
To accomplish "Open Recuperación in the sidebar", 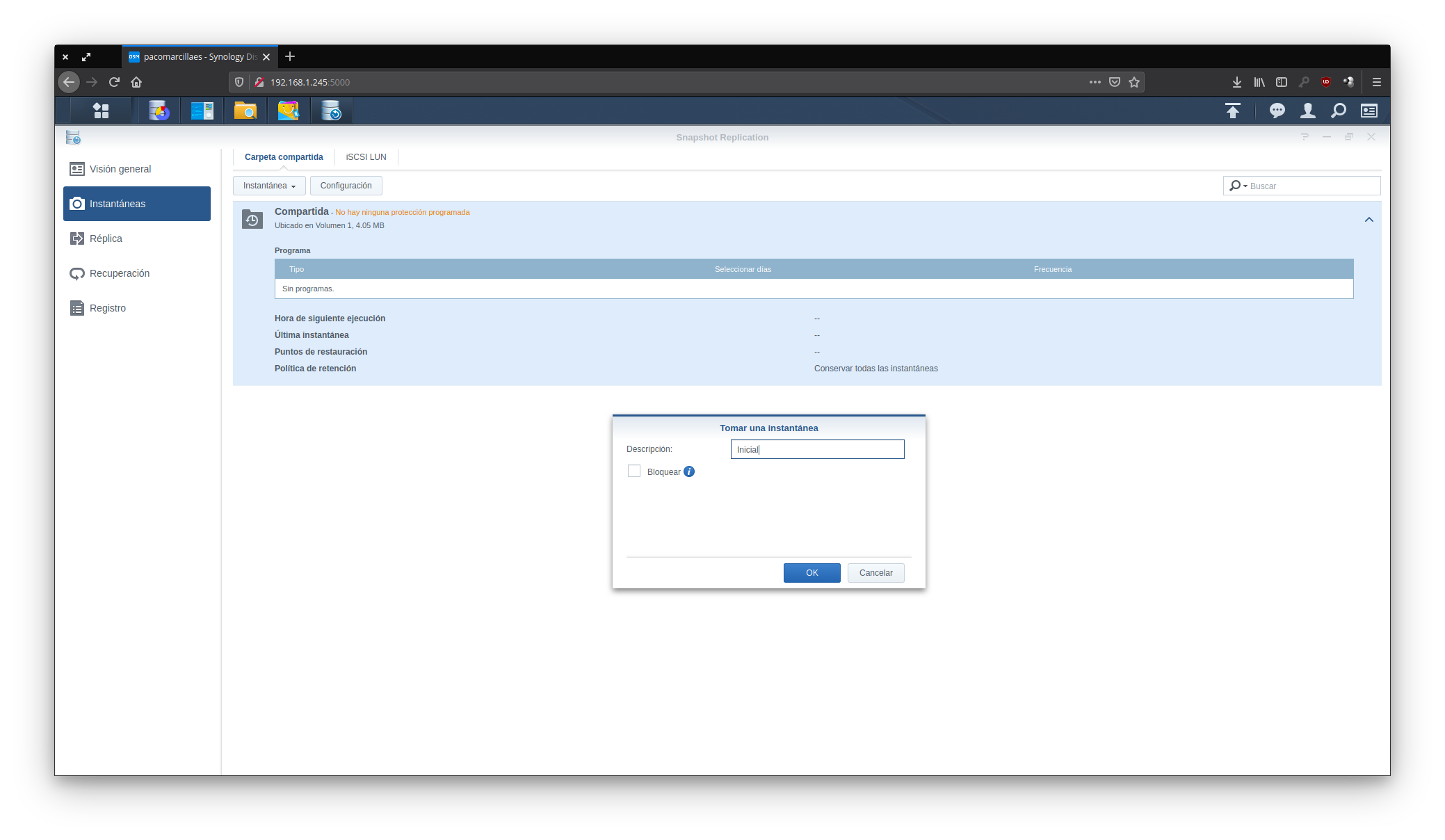I will point(119,273).
